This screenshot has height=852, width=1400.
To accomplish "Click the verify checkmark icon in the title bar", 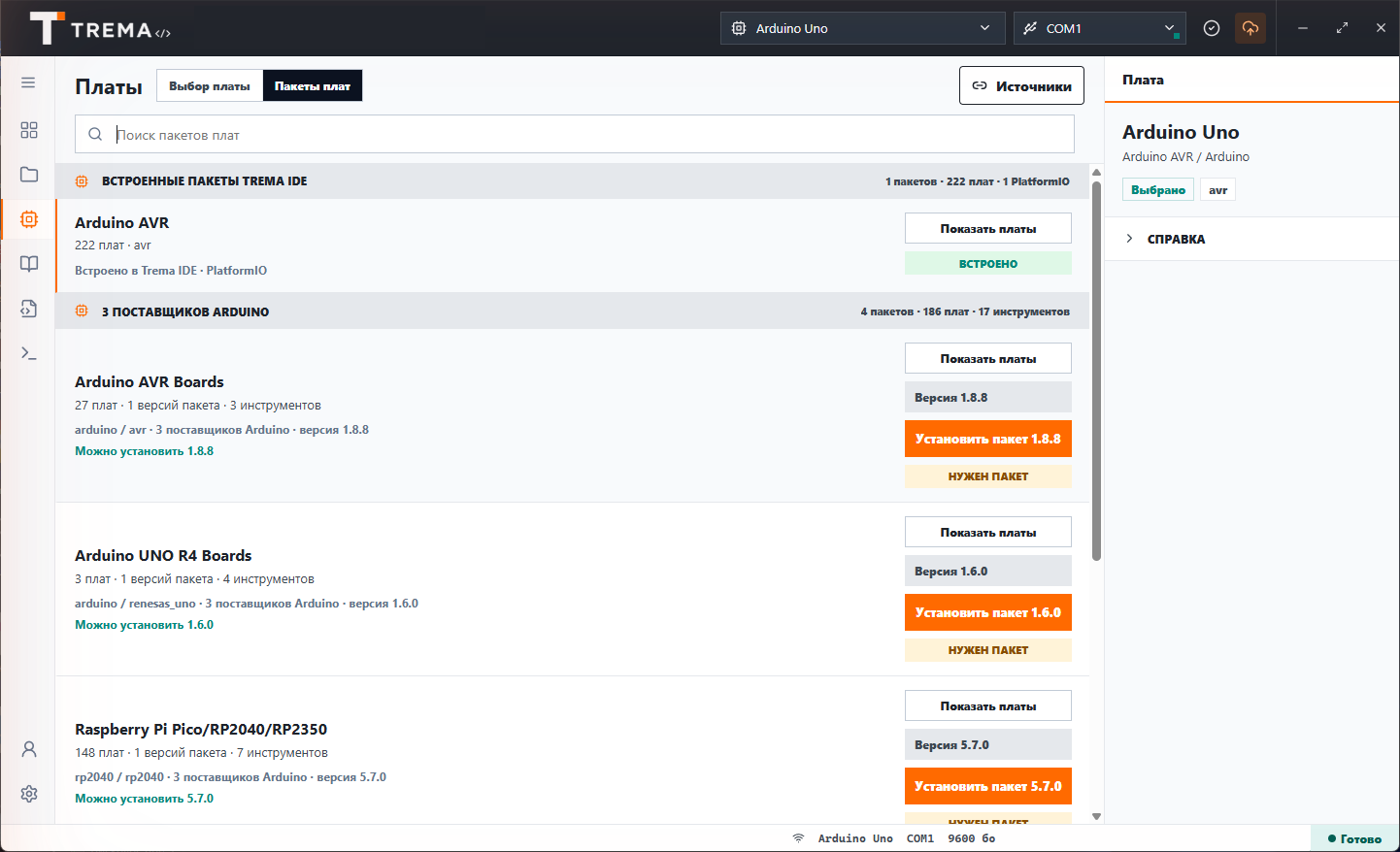I will (x=1212, y=28).
